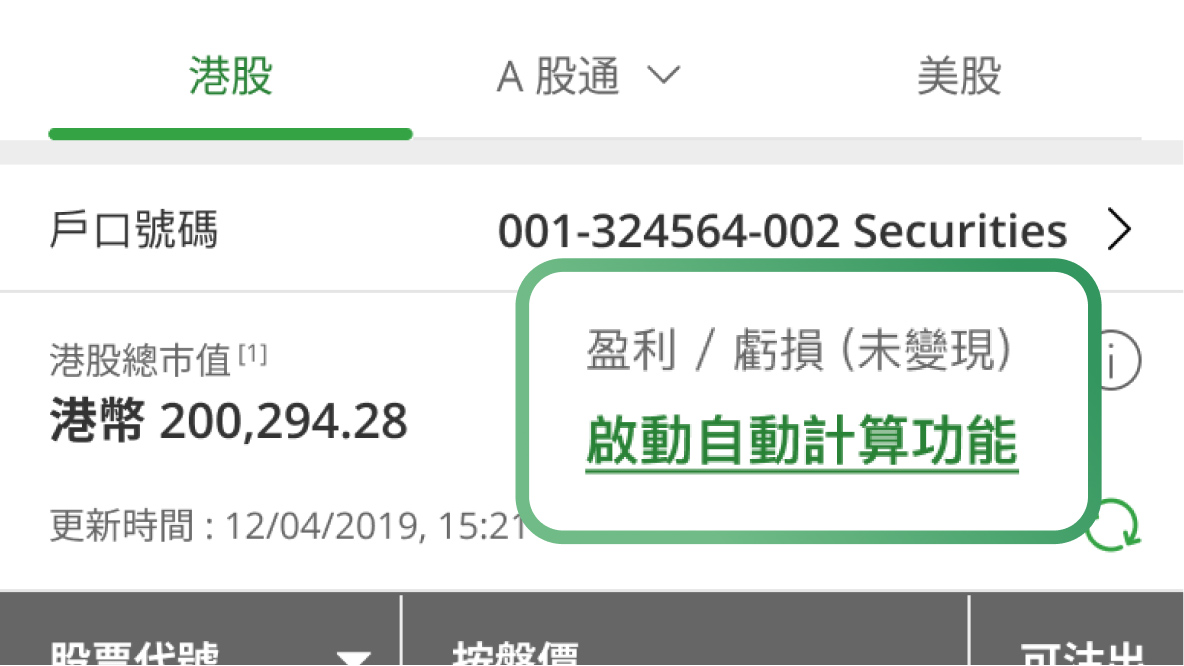Image resolution: width=1184 pixels, height=666 pixels.
Task: Click the 更新時間 timestamp text
Action: [288, 526]
